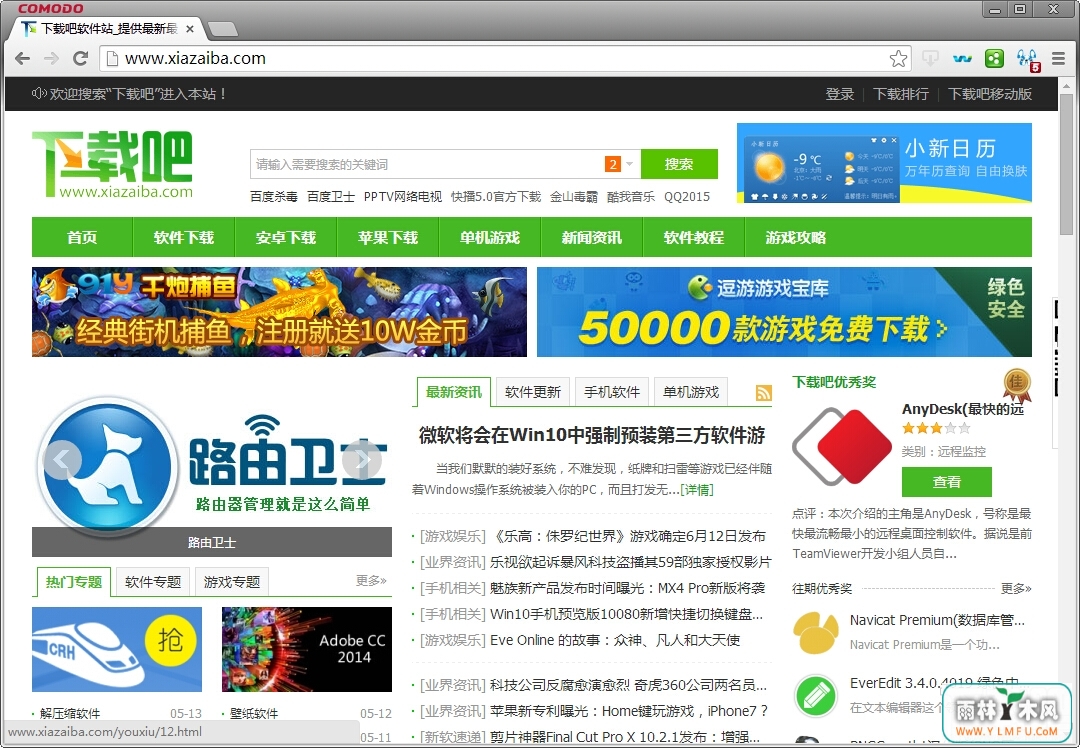The width and height of the screenshot is (1080, 748).
Task: Open the 软件下载 navigation item
Action: pyautogui.click(x=184, y=238)
